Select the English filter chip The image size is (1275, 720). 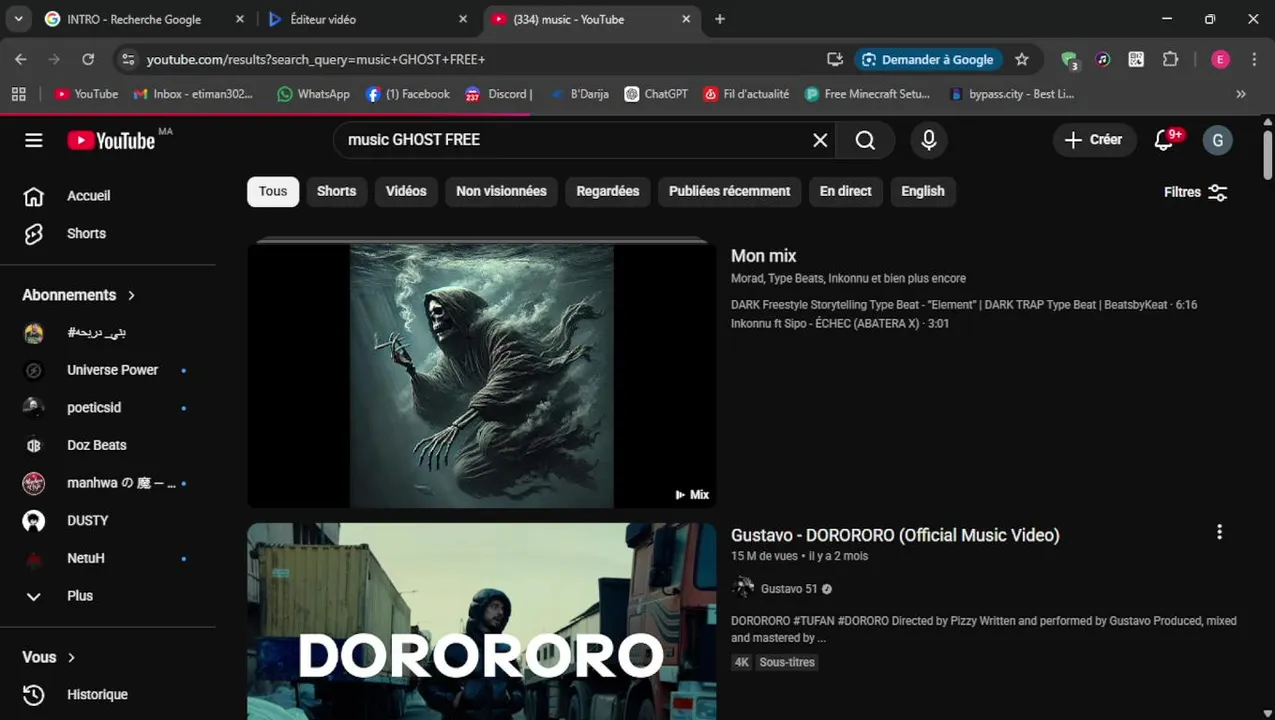click(x=923, y=192)
